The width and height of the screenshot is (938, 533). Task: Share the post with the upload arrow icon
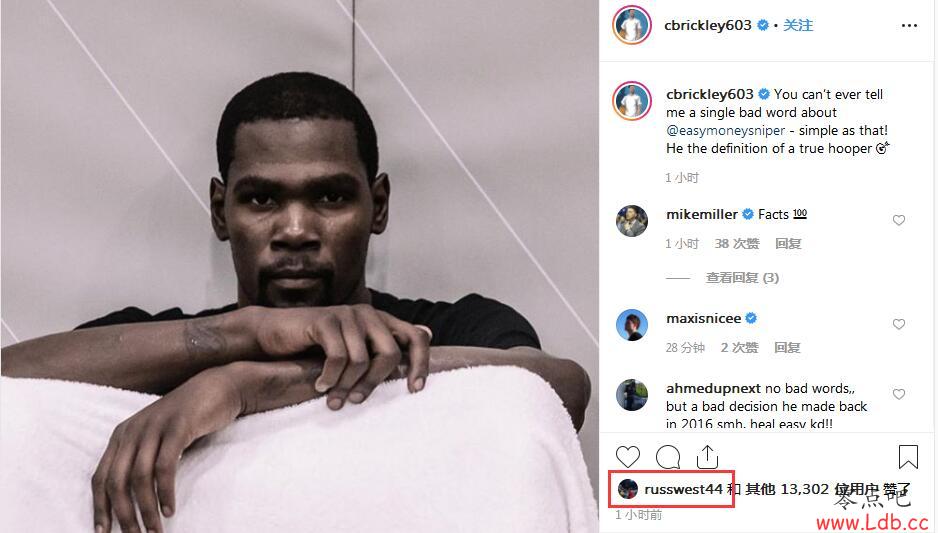click(x=707, y=456)
